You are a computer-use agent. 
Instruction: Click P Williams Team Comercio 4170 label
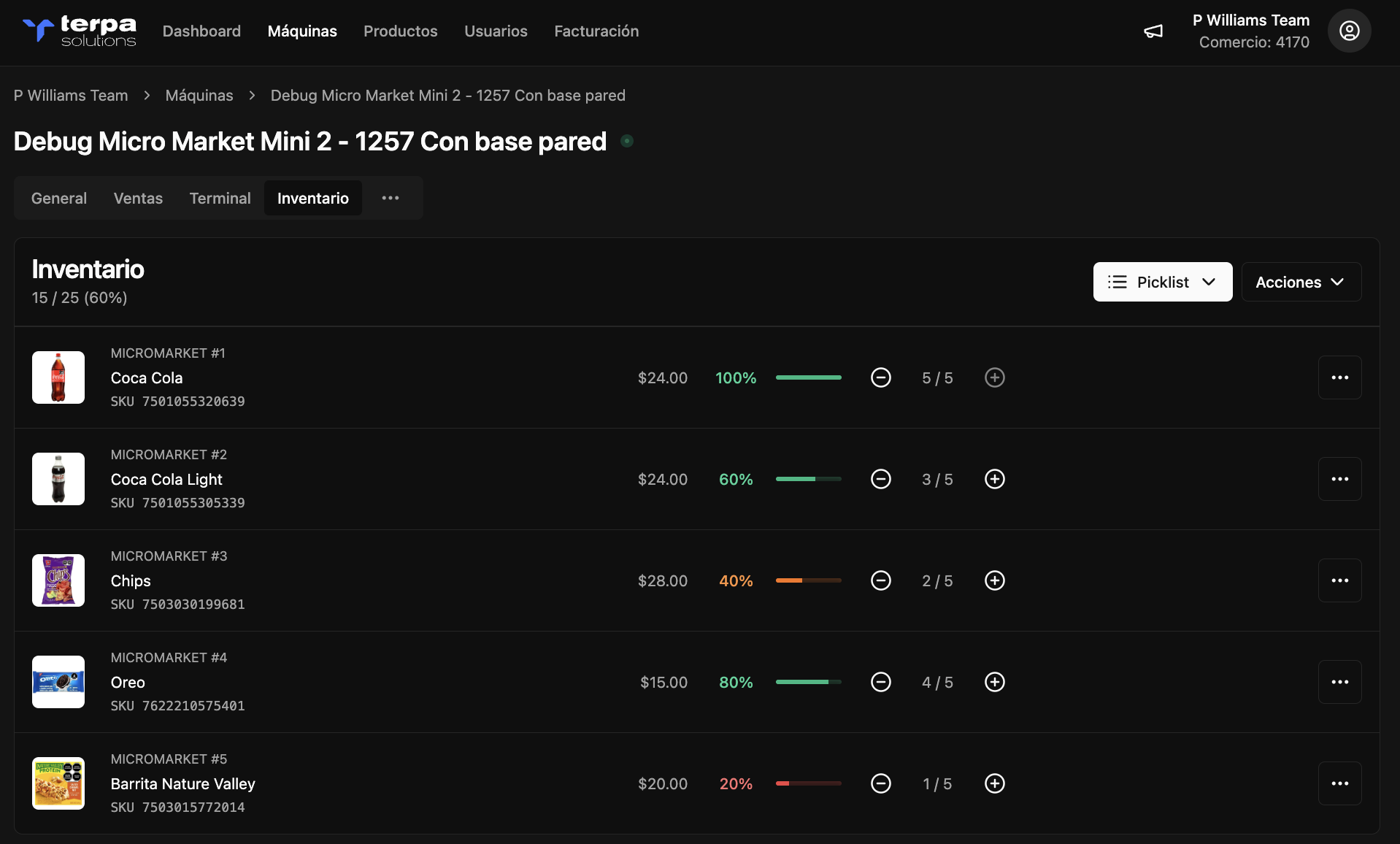point(1251,31)
